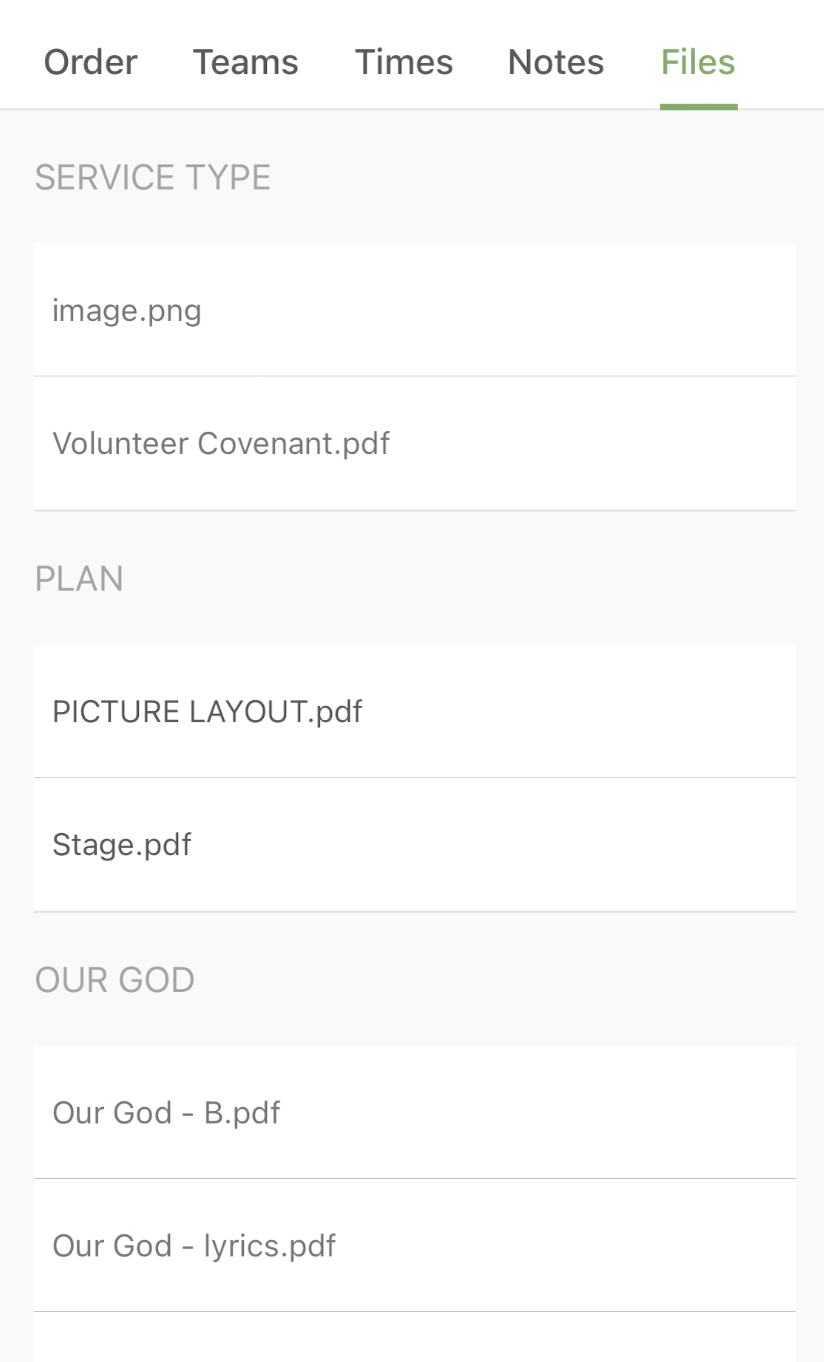The image size is (824, 1362).
Task: Tap blank space right of Stage.pdf row
Action: (500, 845)
